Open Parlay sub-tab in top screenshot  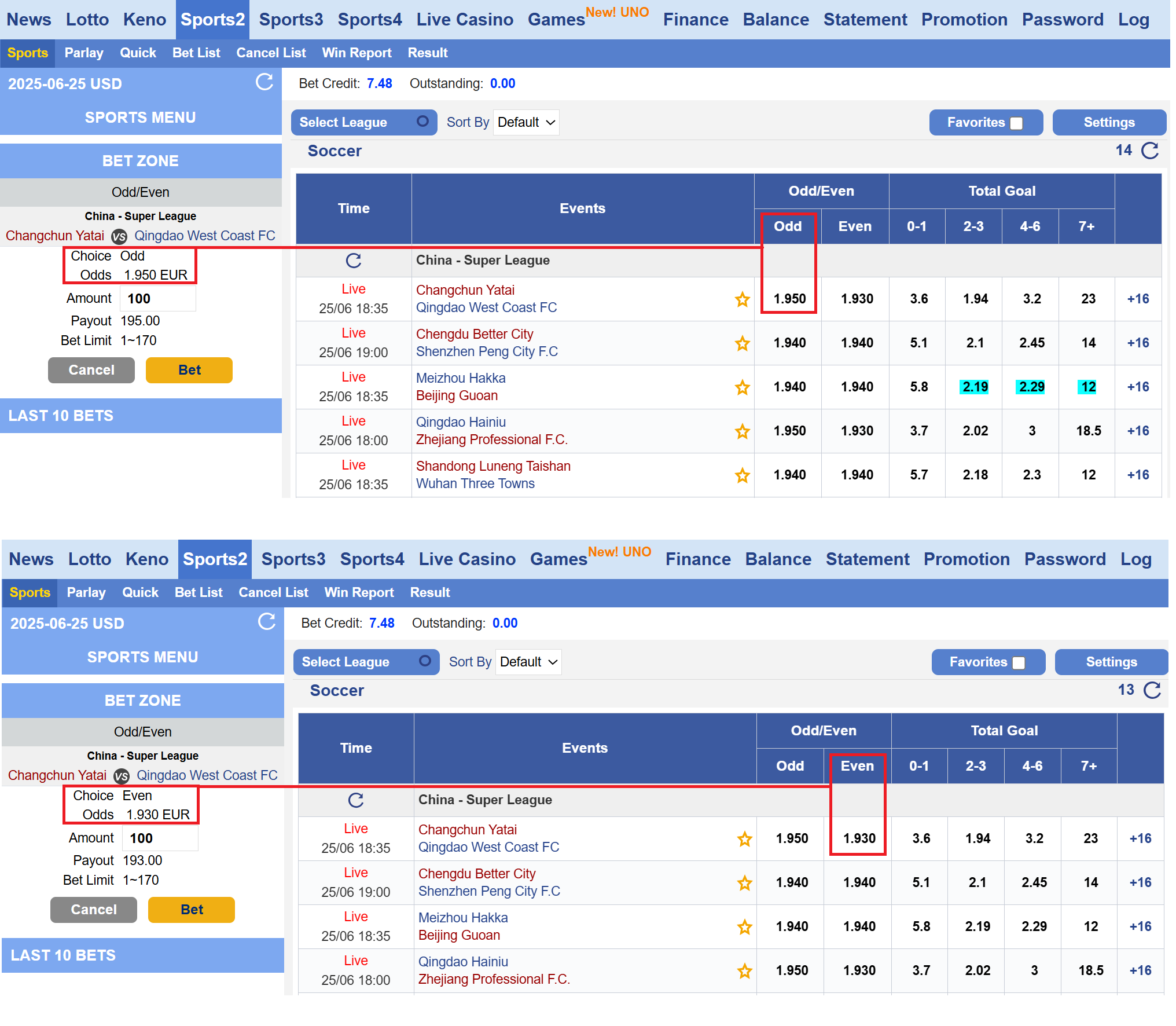(84, 53)
